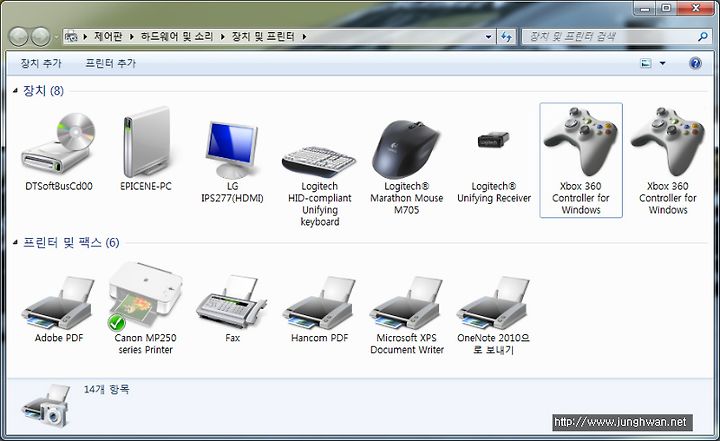Collapse the 프린터 및 팩스 (6) group
Screen dimensions: 720x441
click(x=15, y=242)
